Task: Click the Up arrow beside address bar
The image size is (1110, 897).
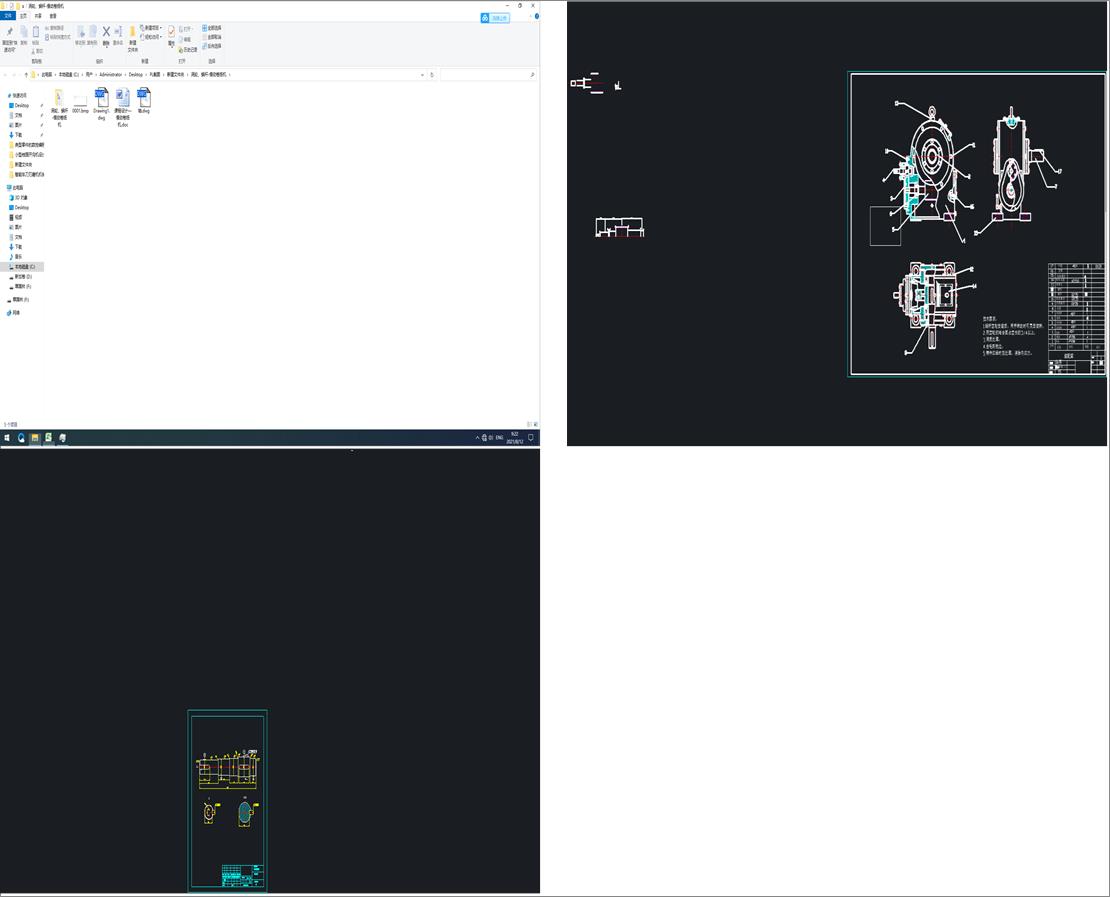Action: (26, 74)
